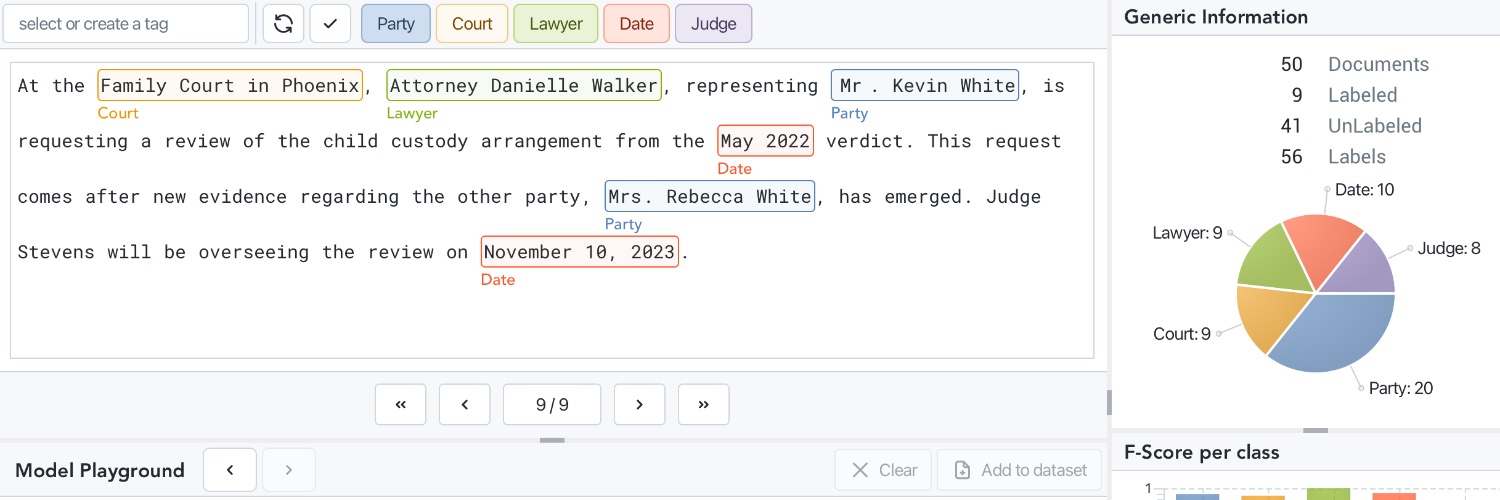The height and width of the screenshot is (500, 1500).
Task: Click the refresh annotations icon
Action: tap(283, 24)
